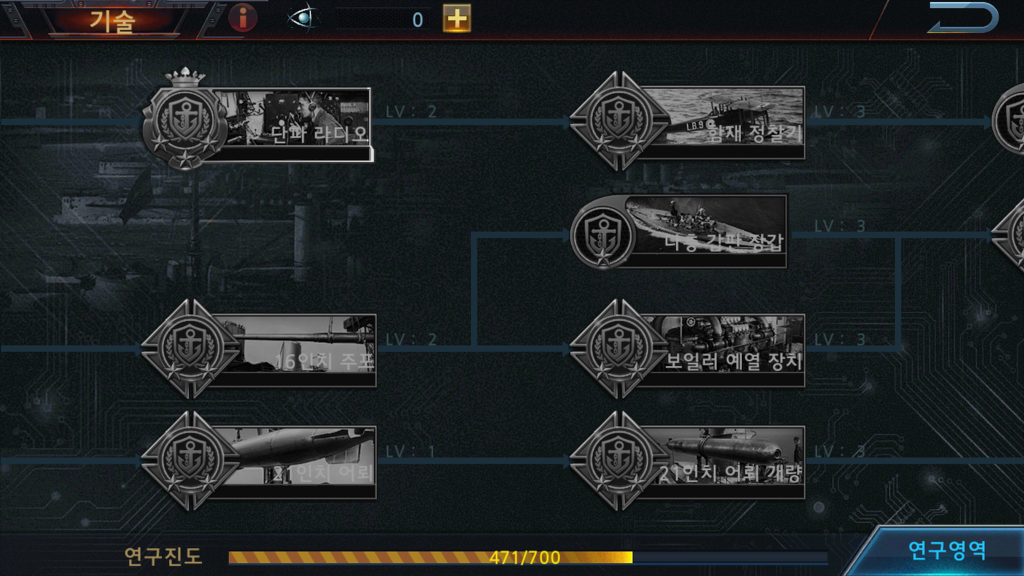1024x576 pixels.
Task: Select the 21인치 어뢰 emblem
Action: coord(191,460)
